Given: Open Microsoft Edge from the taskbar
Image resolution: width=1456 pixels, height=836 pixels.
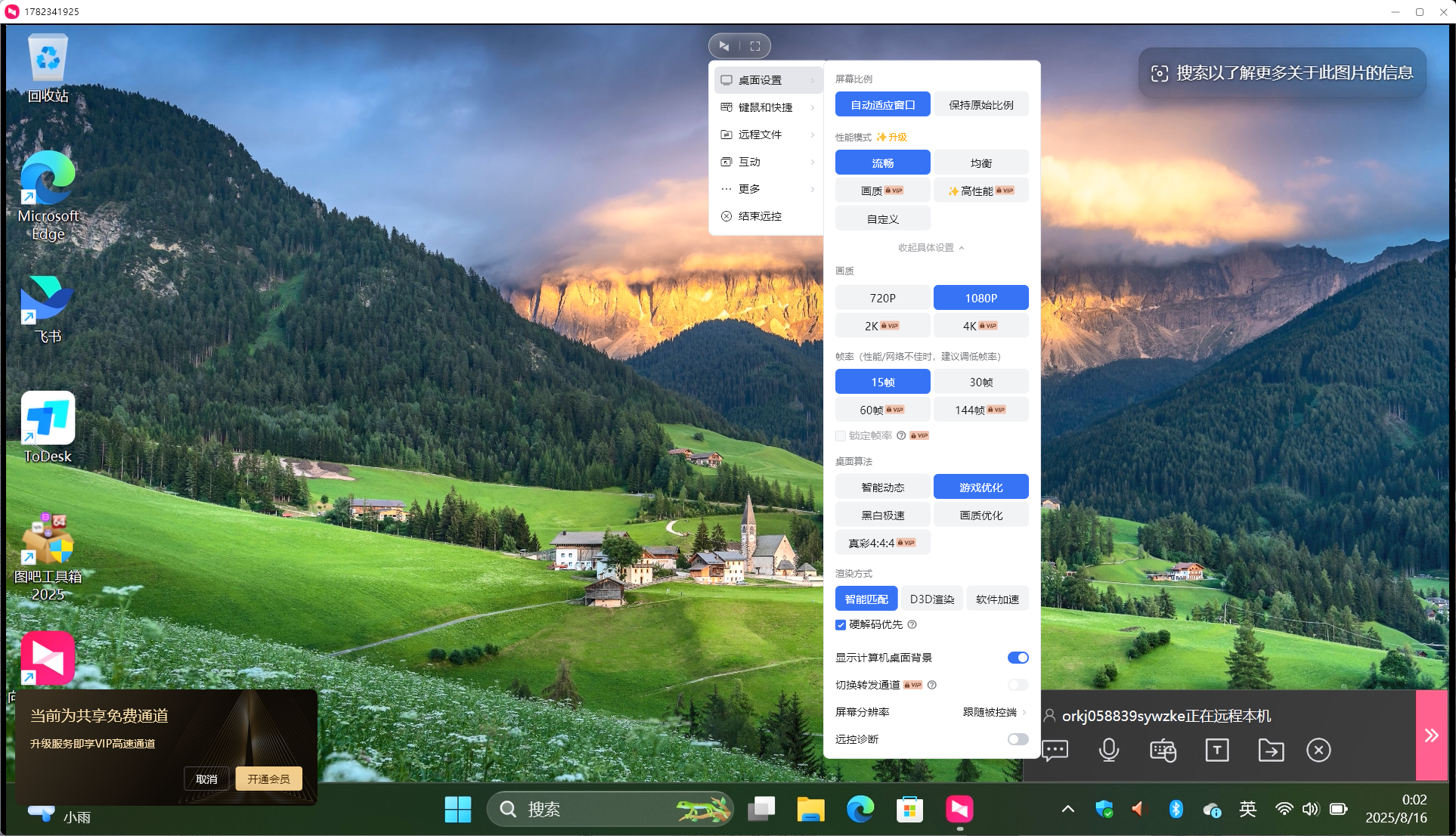Looking at the screenshot, I should 860,810.
